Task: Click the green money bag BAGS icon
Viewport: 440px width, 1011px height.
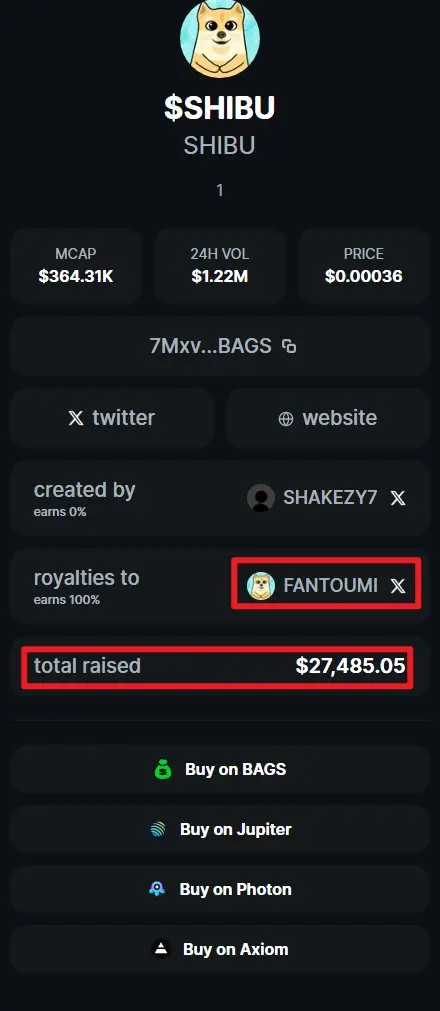Action: [163, 769]
